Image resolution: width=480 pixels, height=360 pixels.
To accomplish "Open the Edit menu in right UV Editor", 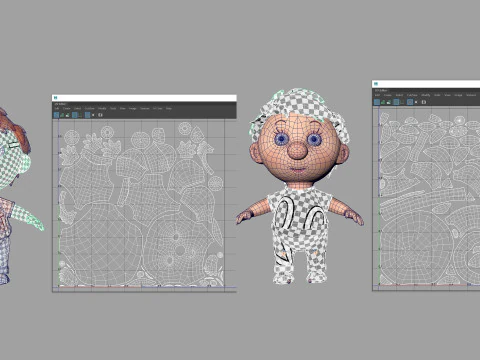I will (377, 95).
